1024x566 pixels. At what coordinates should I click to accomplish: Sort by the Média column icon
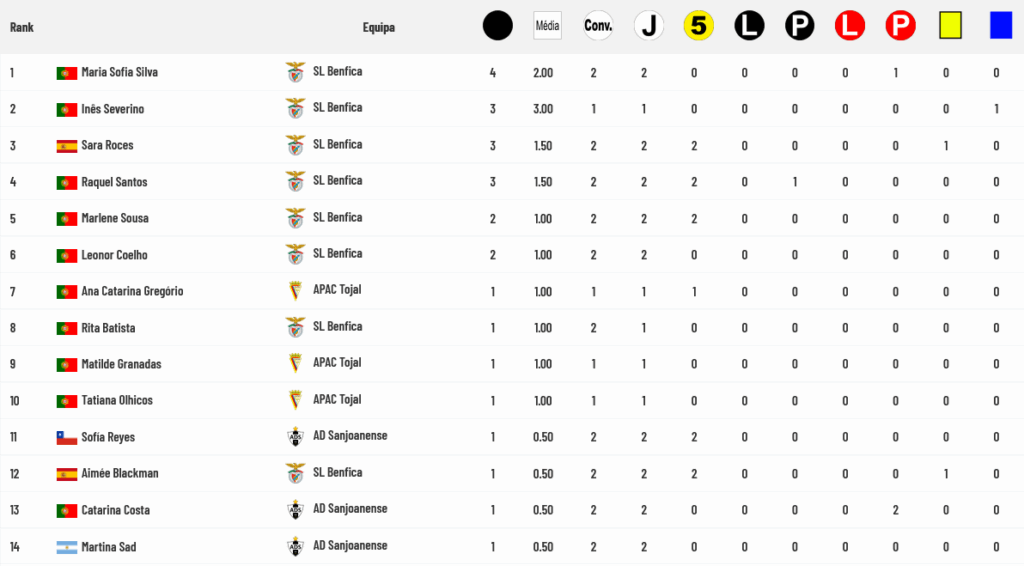547,26
